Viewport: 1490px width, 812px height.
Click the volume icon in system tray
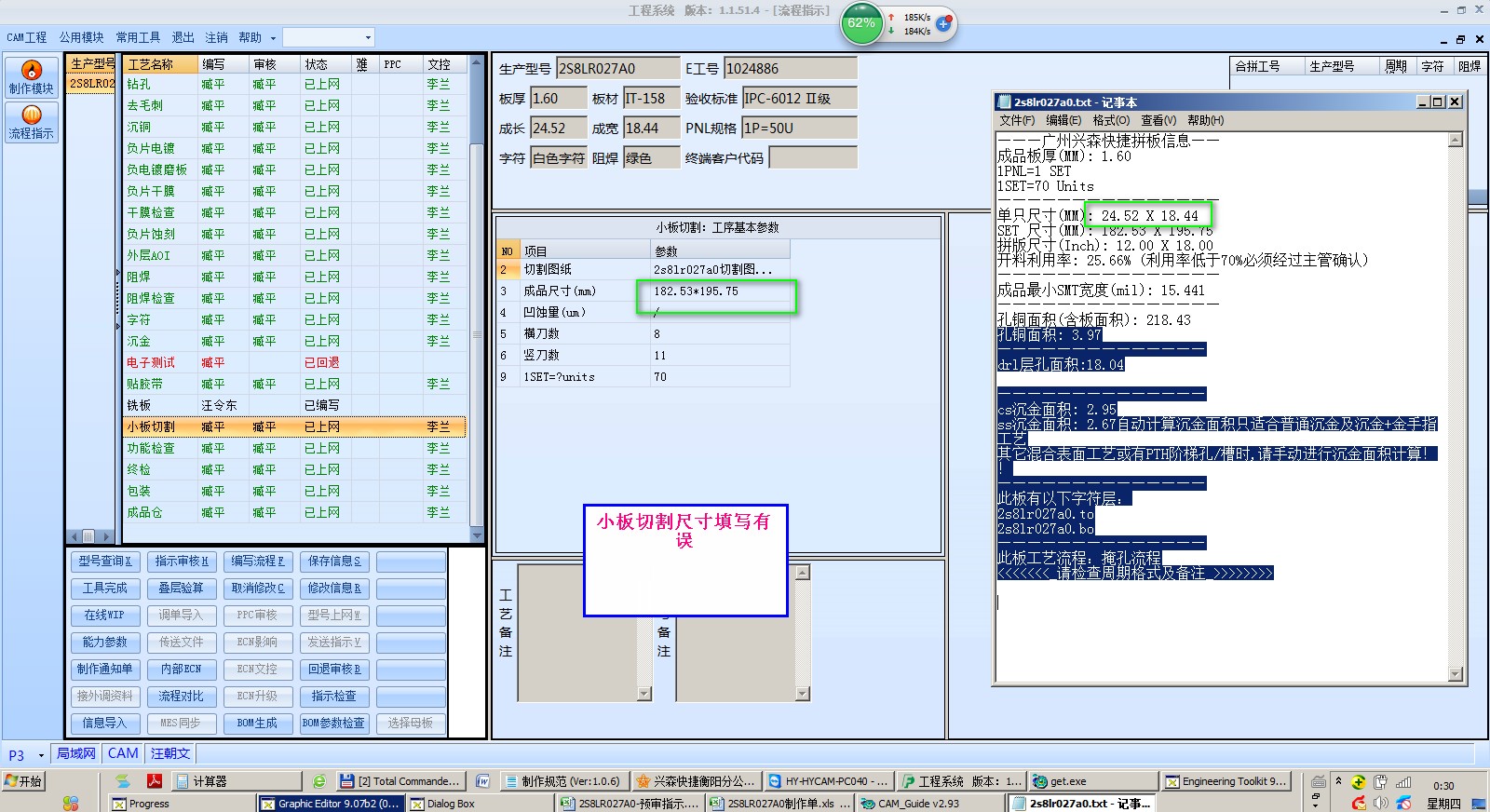(x=1380, y=803)
